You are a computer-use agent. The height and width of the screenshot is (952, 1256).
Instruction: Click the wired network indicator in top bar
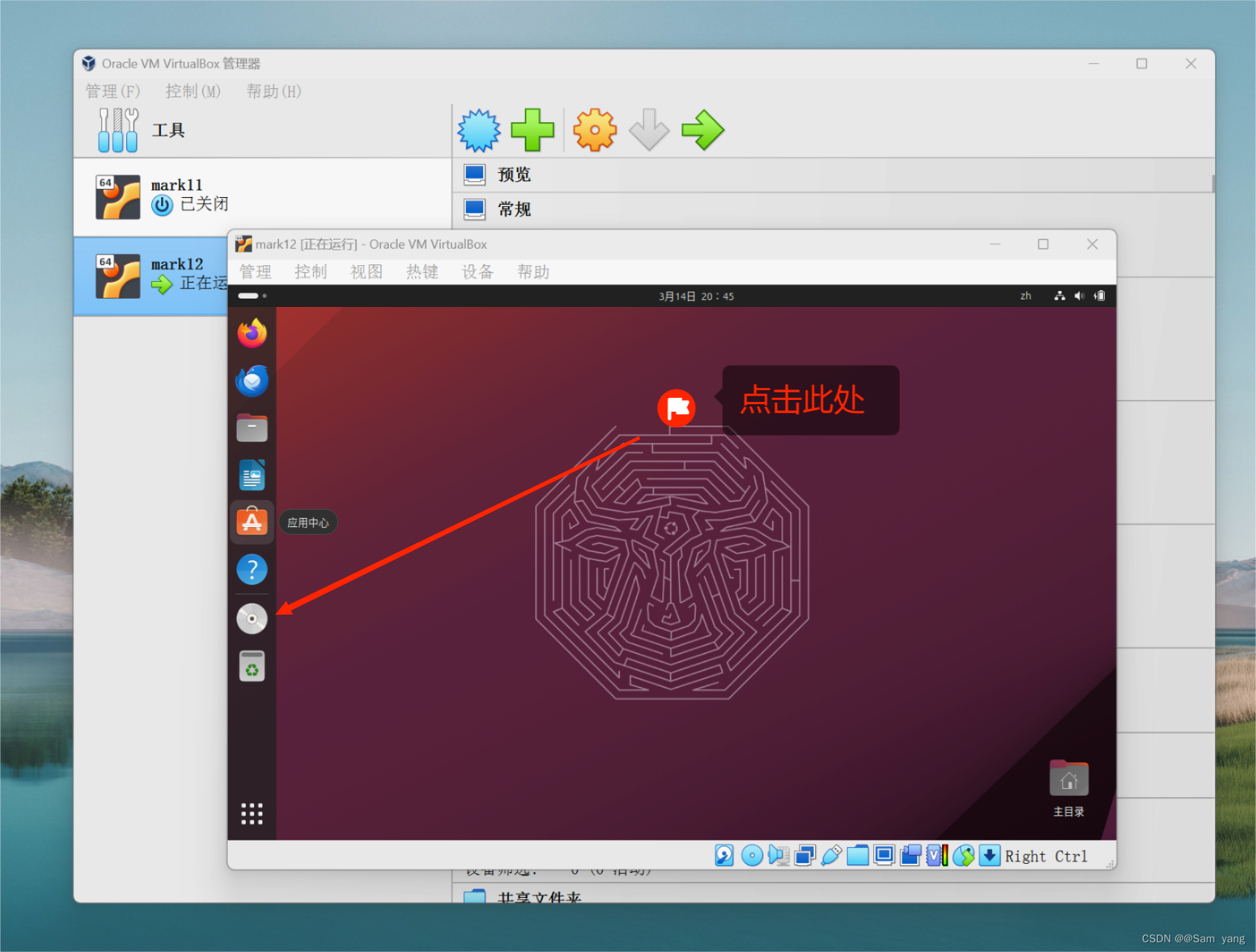[x=1060, y=296]
